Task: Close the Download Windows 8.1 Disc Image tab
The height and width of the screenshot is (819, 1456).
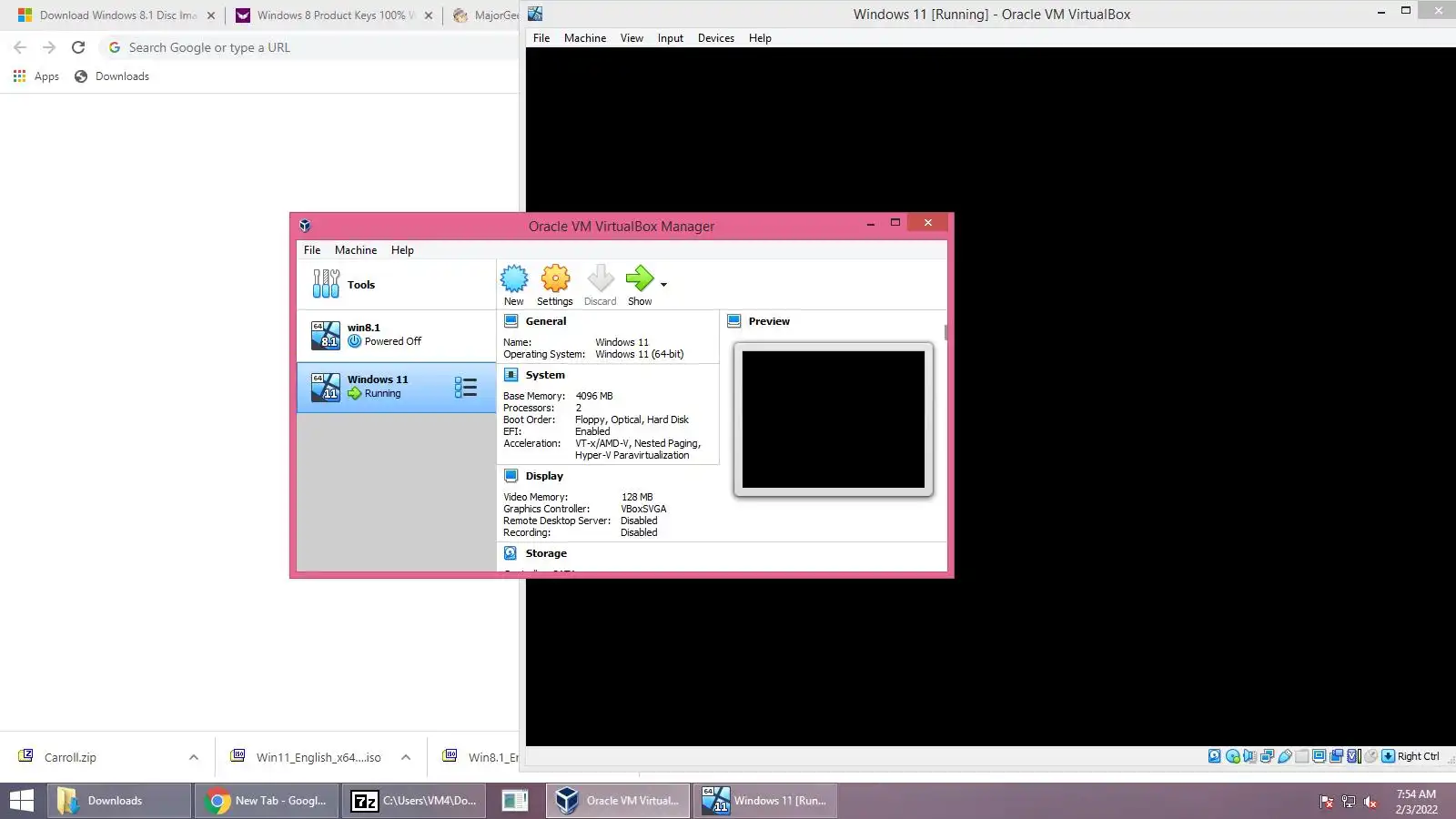Action: click(211, 15)
